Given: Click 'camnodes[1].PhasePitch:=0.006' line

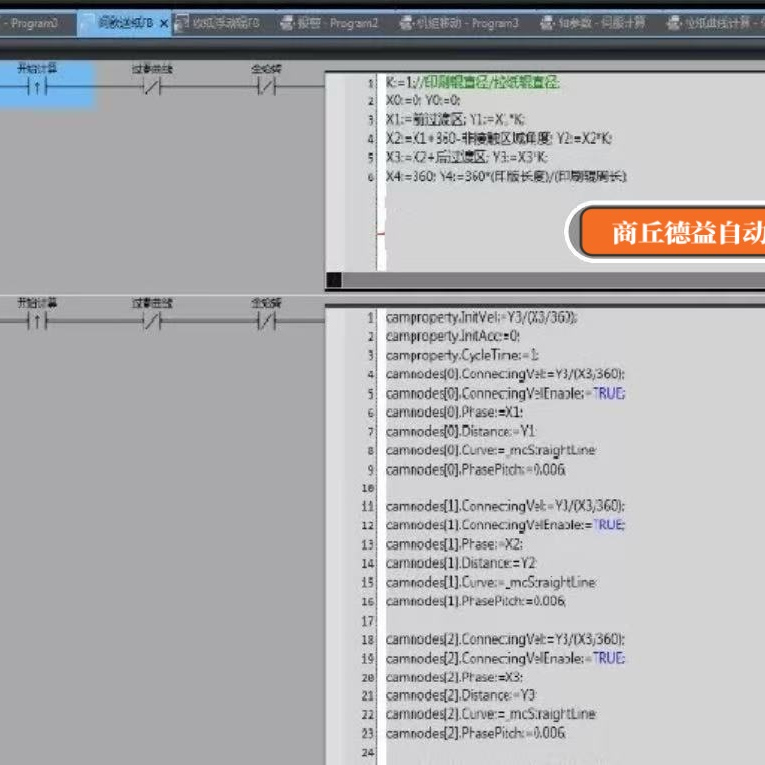Looking at the screenshot, I should (x=476, y=601).
